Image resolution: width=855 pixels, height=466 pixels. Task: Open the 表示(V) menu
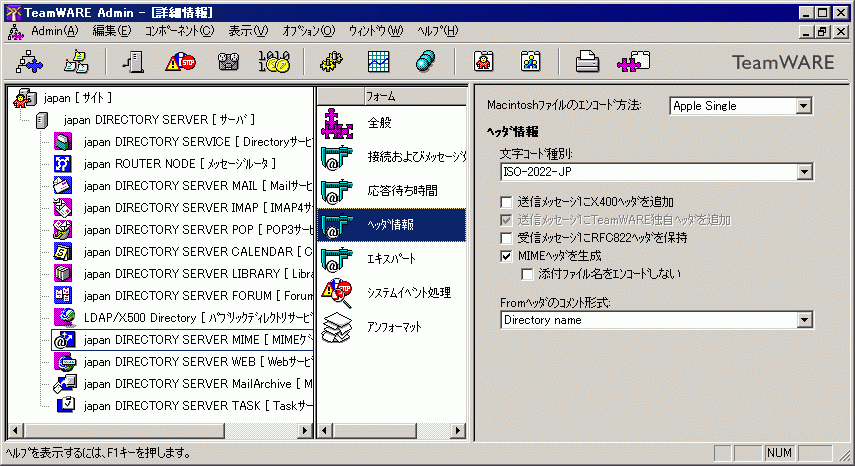pyautogui.click(x=248, y=31)
